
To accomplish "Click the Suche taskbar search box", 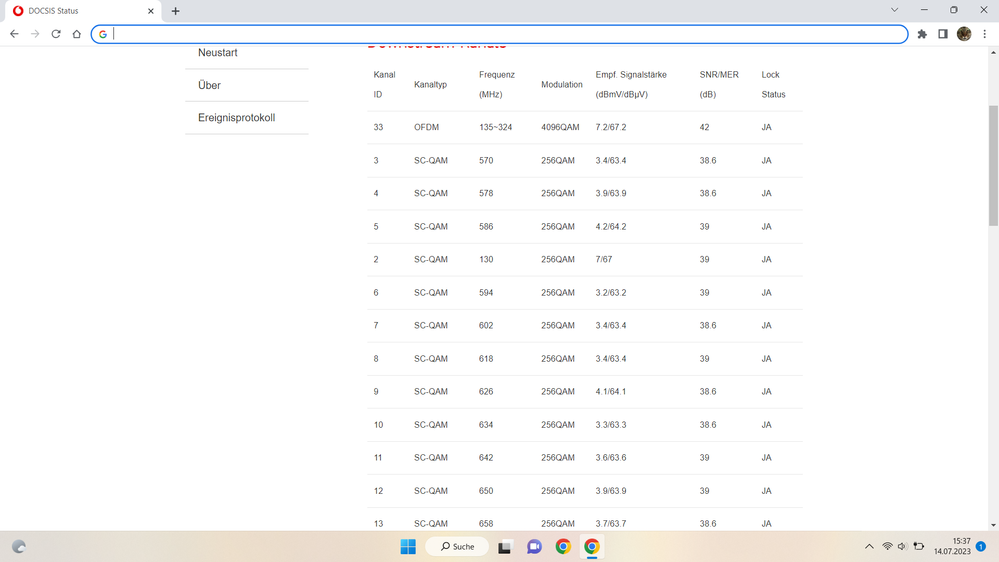I will coord(457,546).
